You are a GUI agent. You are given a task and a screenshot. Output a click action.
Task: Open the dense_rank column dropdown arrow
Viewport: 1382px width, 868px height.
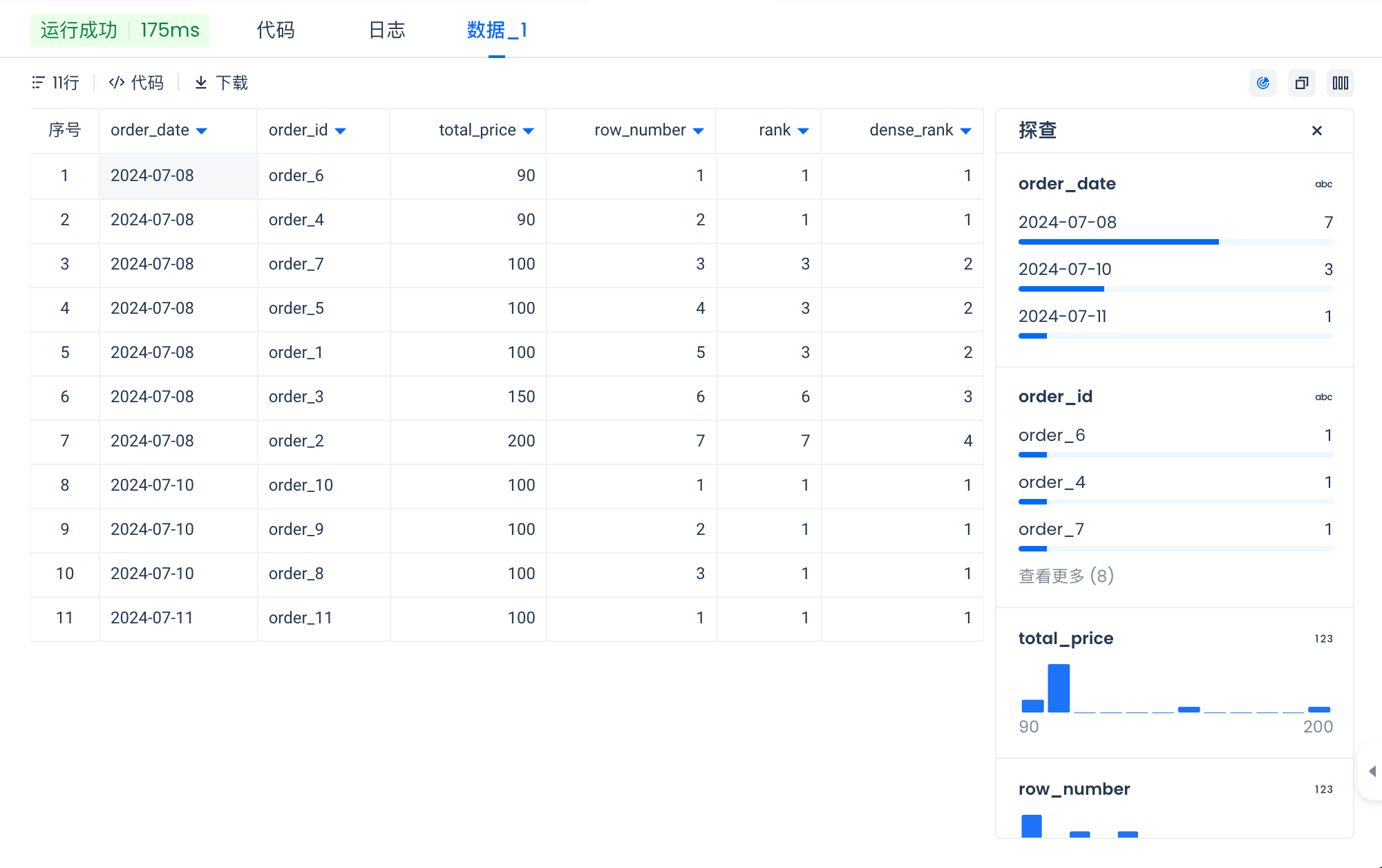[x=966, y=131]
